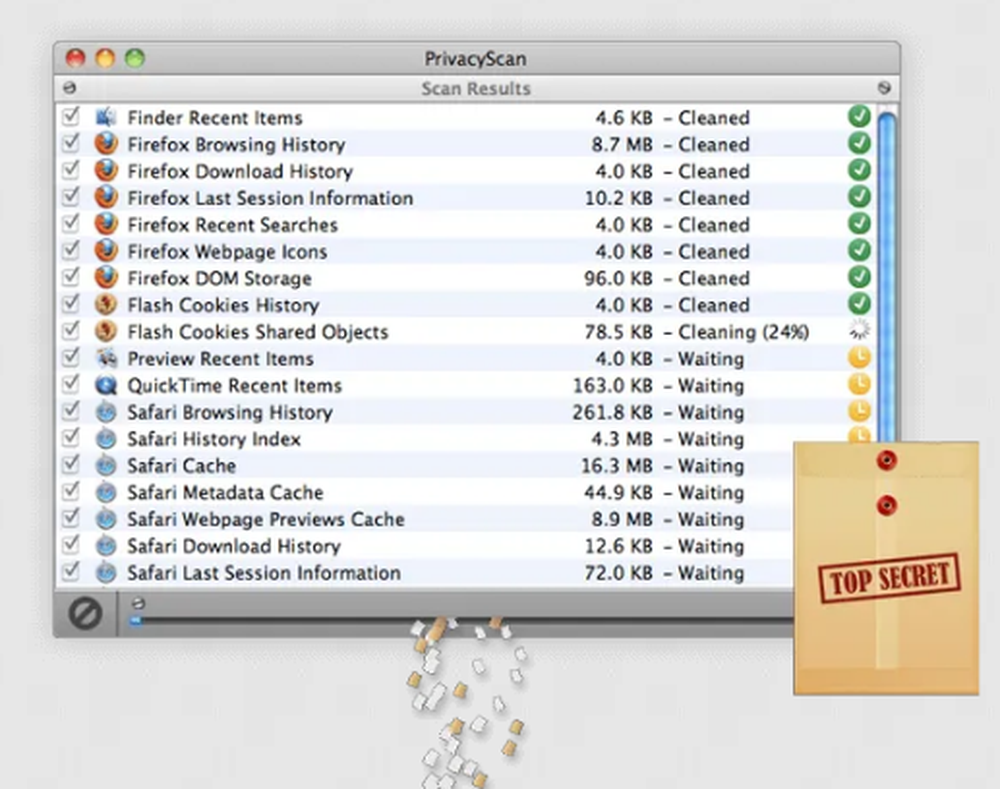1000x789 pixels.
Task: Click Firefox icon beside Firefox Webpage Icons
Action: tap(106, 251)
